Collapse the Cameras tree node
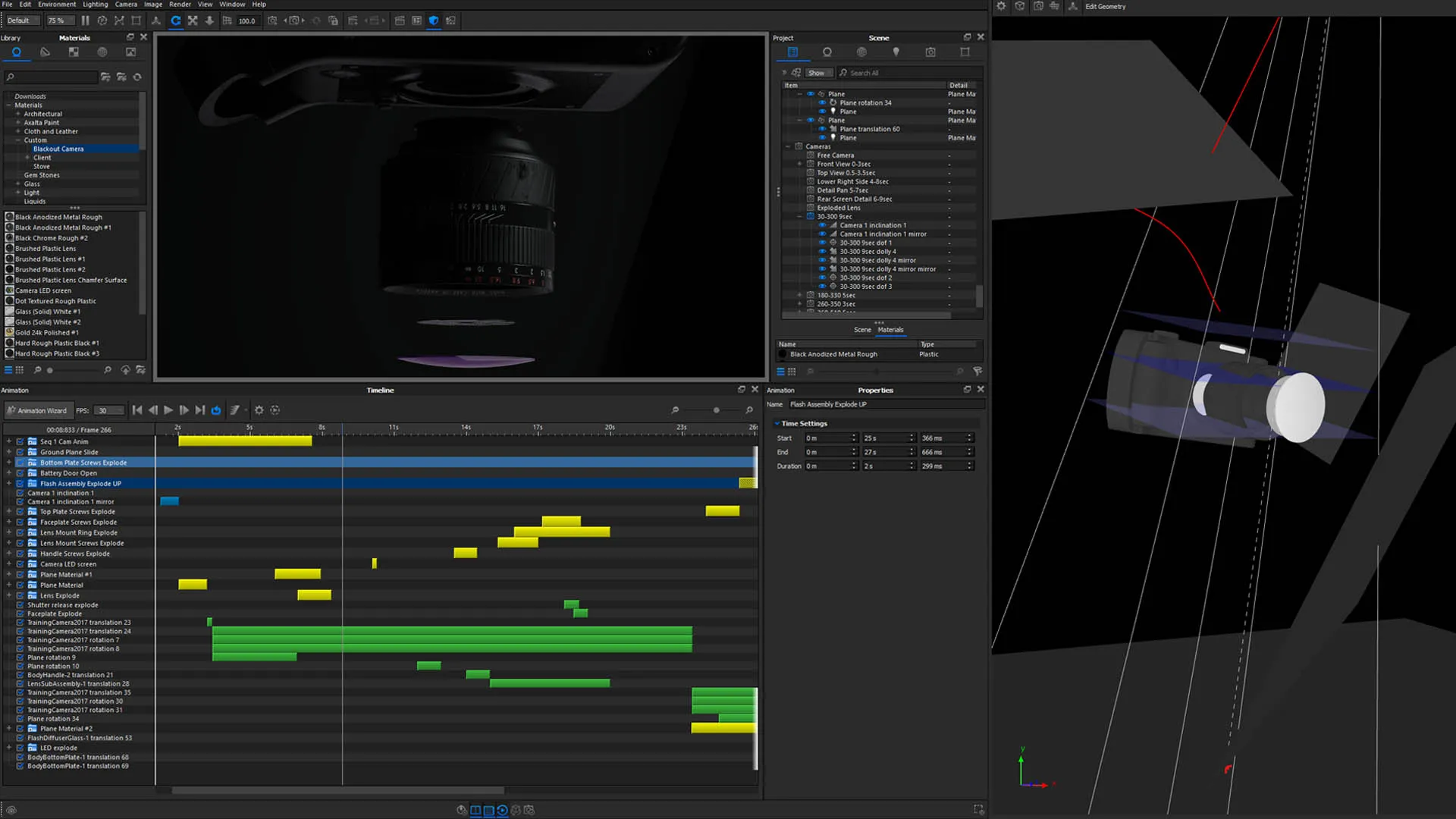Image resolution: width=1456 pixels, height=819 pixels. tap(788, 146)
